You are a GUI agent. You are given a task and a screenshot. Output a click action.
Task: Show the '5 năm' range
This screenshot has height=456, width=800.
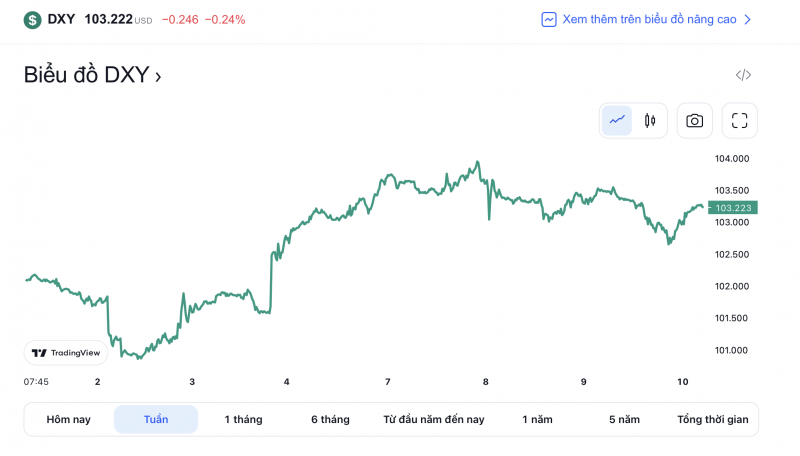pos(624,419)
